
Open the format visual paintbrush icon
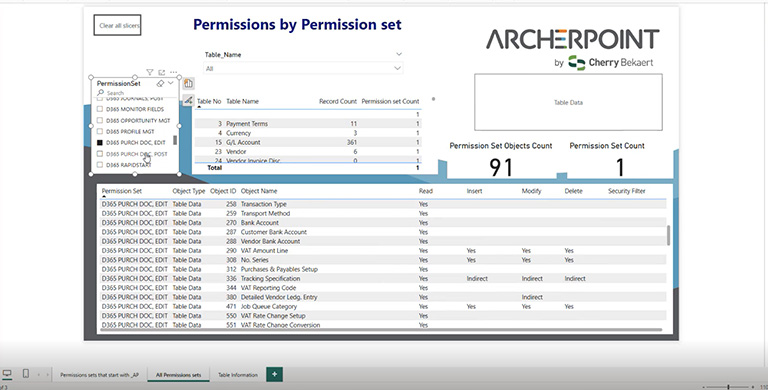(189, 100)
